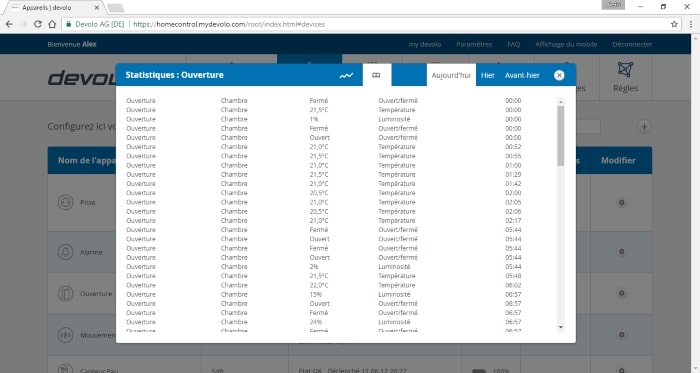The image size is (700, 373).
Task: Click the browser back arrow
Action: click(x=9, y=24)
